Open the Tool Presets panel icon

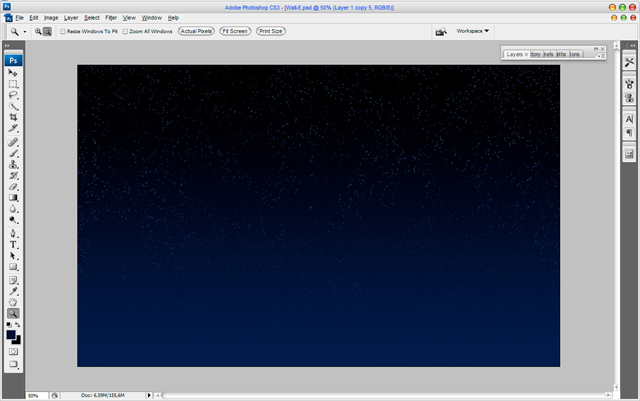[x=629, y=62]
